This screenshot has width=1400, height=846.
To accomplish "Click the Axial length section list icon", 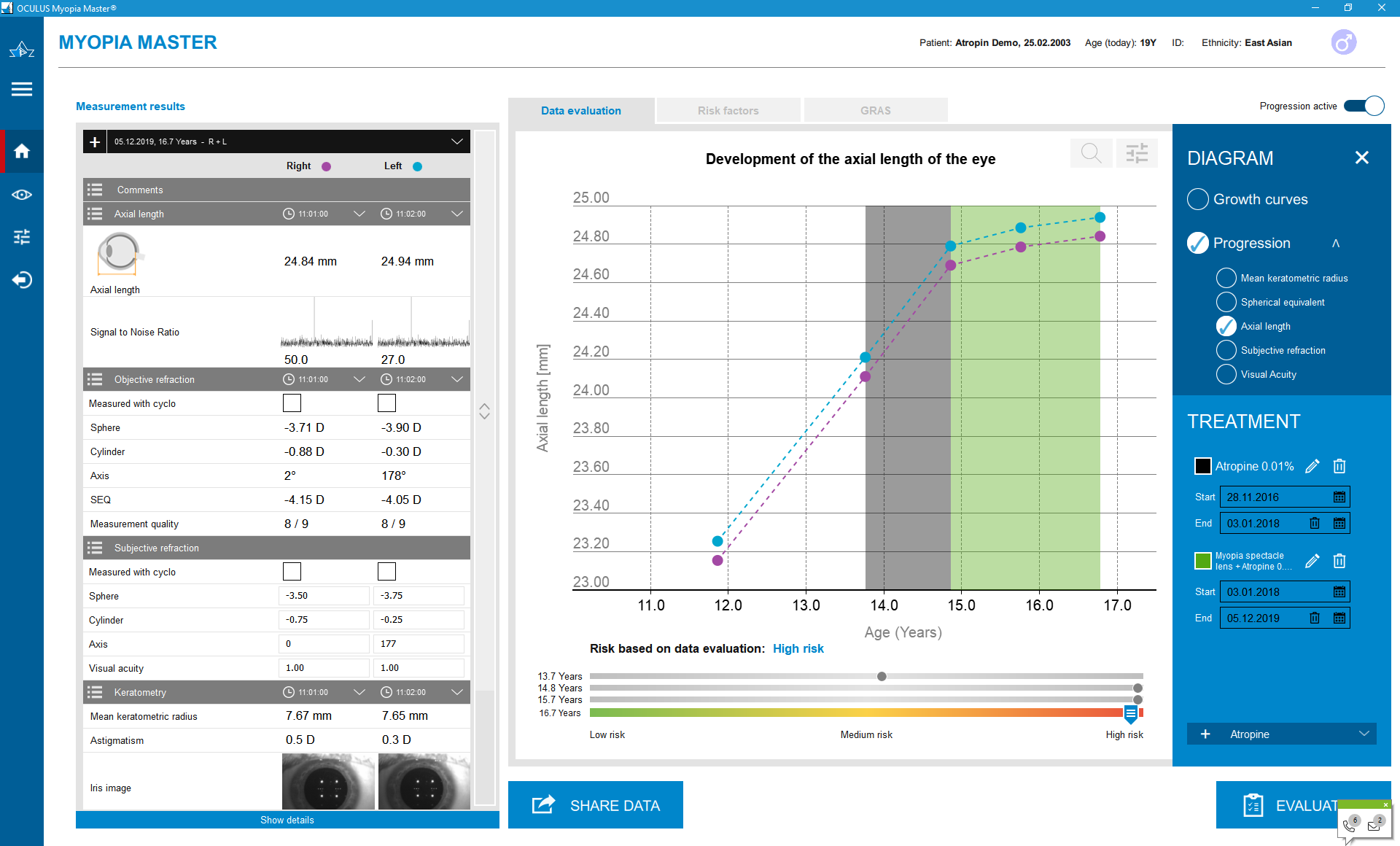I will pyautogui.click(x=95, y=214).
